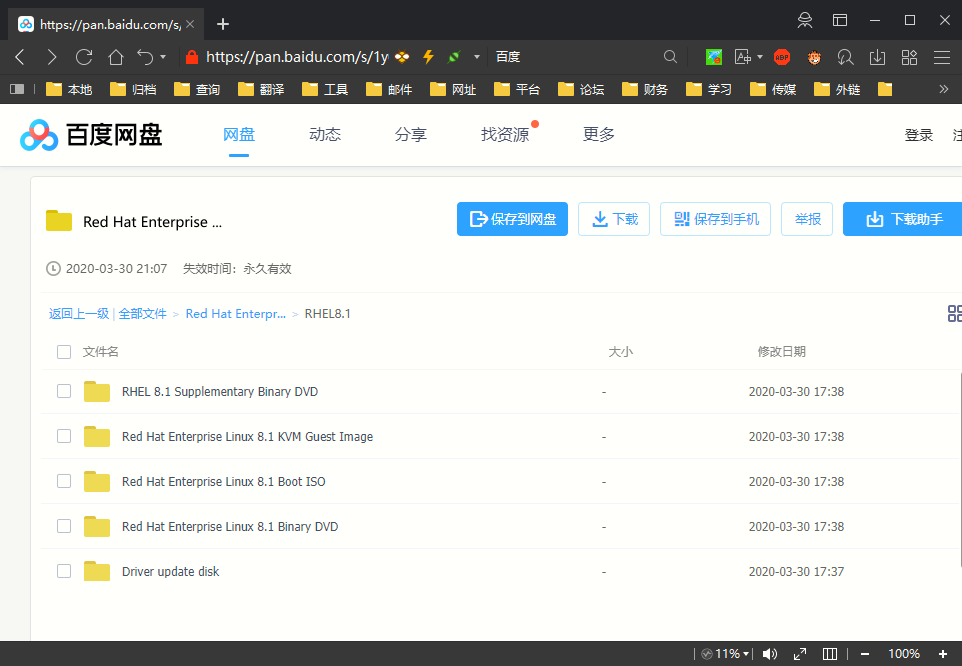Click the split-view columns icon in status bar
Image resolution: width=962 pixels, height=666 pixels.
pyautogui.click(x=829, y=654)
